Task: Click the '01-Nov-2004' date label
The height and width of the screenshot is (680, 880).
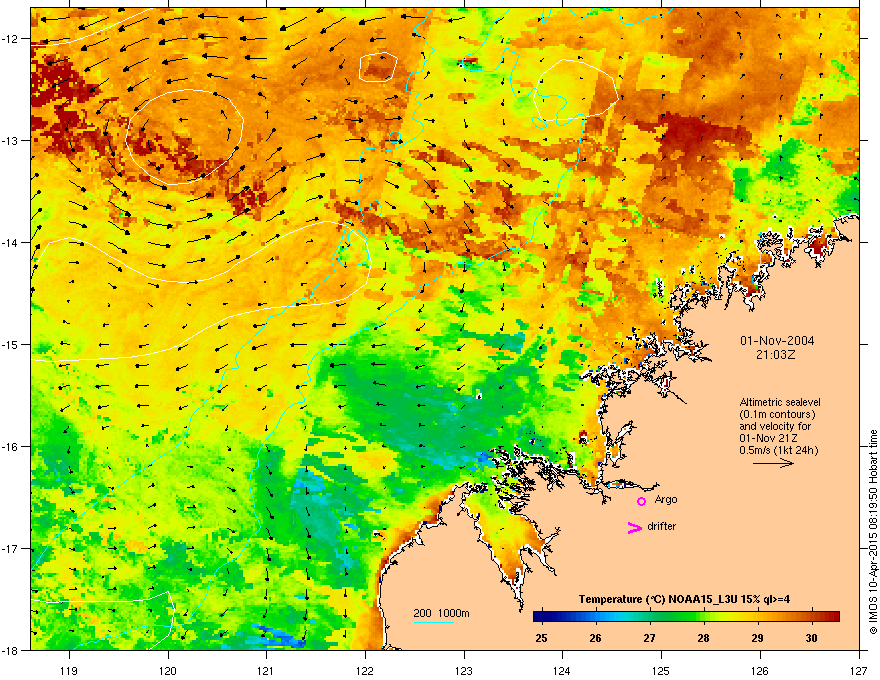Action: (777, 341)
